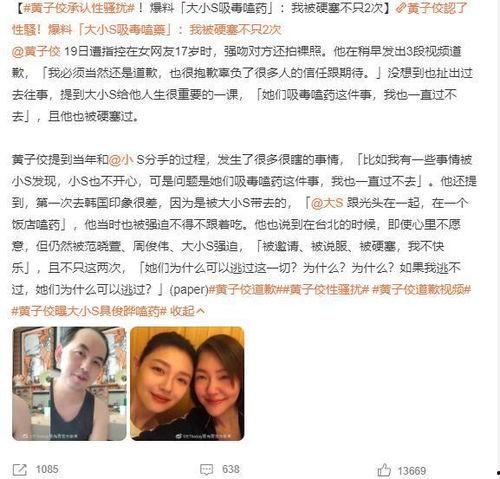Collapse post with 收起 link
This screenshot has width=500, height=479.
187,311
